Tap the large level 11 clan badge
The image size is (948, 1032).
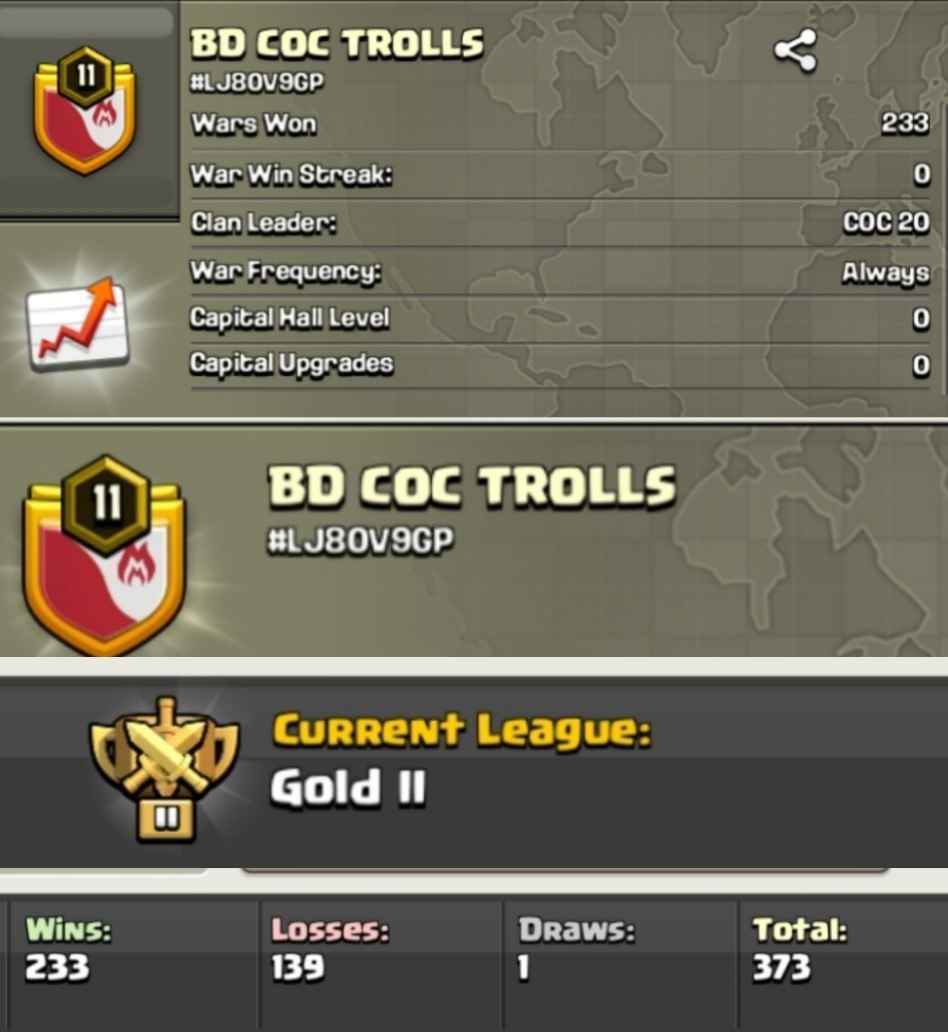coord(104,556)
